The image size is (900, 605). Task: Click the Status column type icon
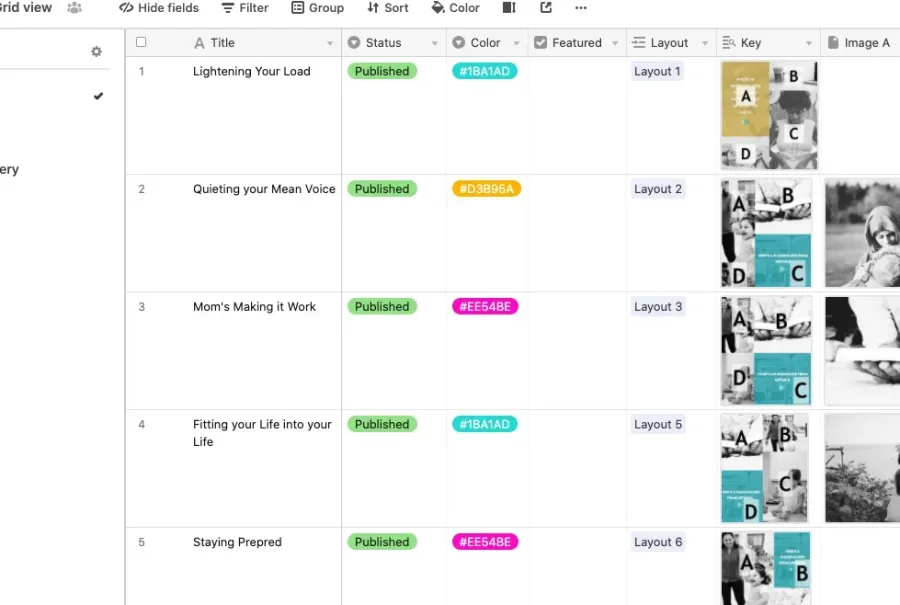354,43
